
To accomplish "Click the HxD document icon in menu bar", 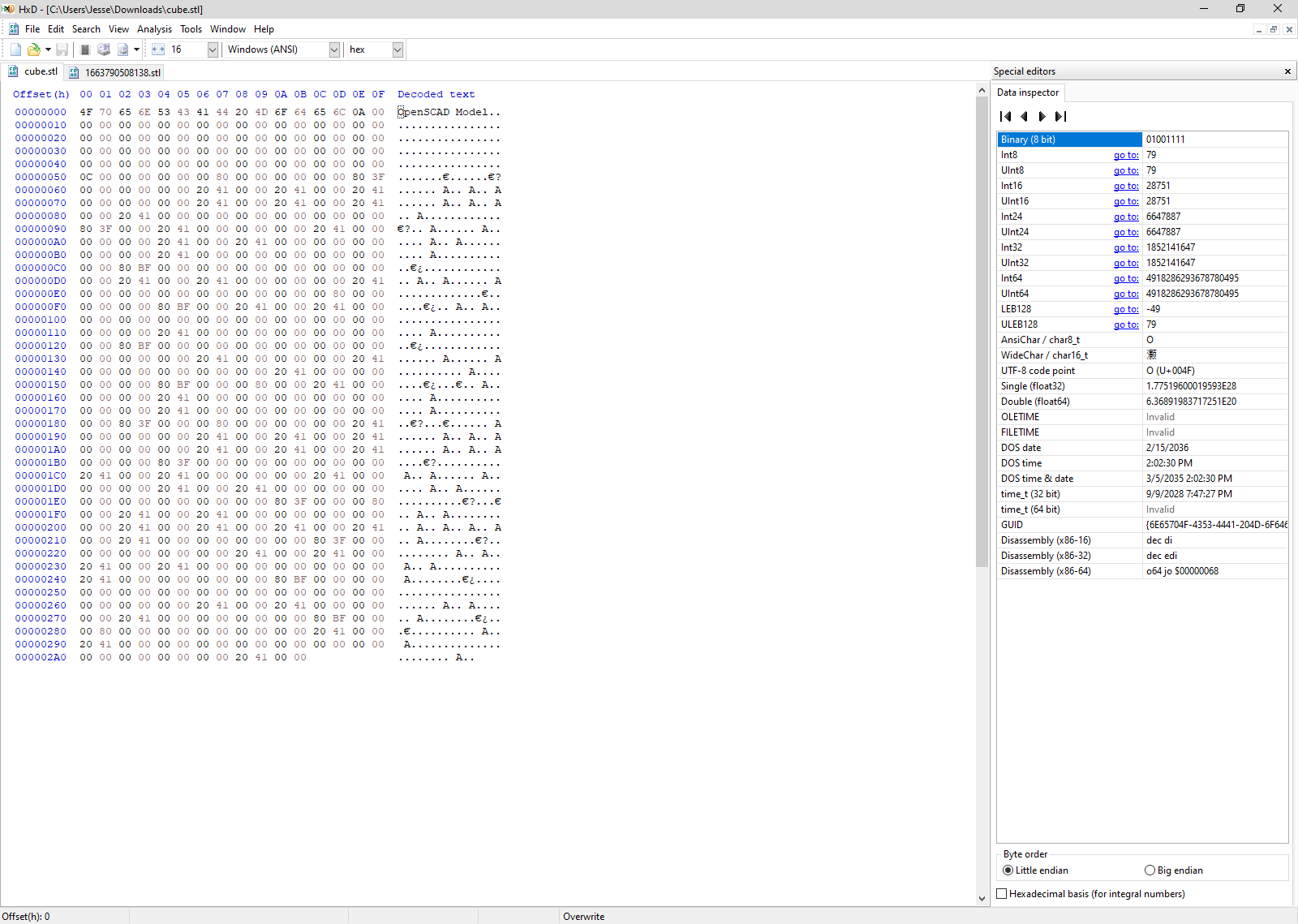I will pyautogui.click(x=14, y=29).
